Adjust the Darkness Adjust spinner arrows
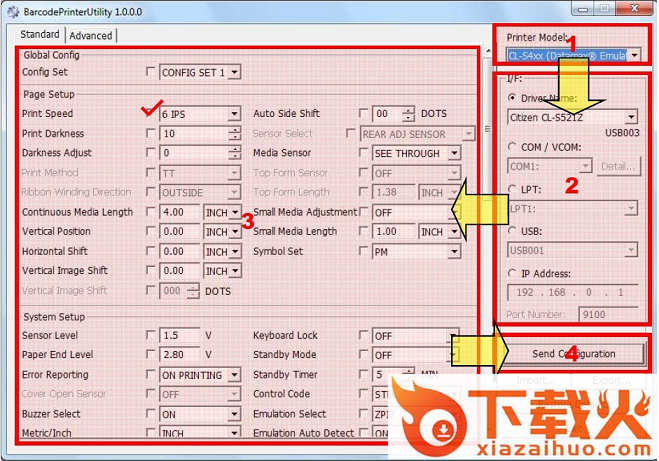Viewport: 659px width, 461px height. (x=235, y=153)
